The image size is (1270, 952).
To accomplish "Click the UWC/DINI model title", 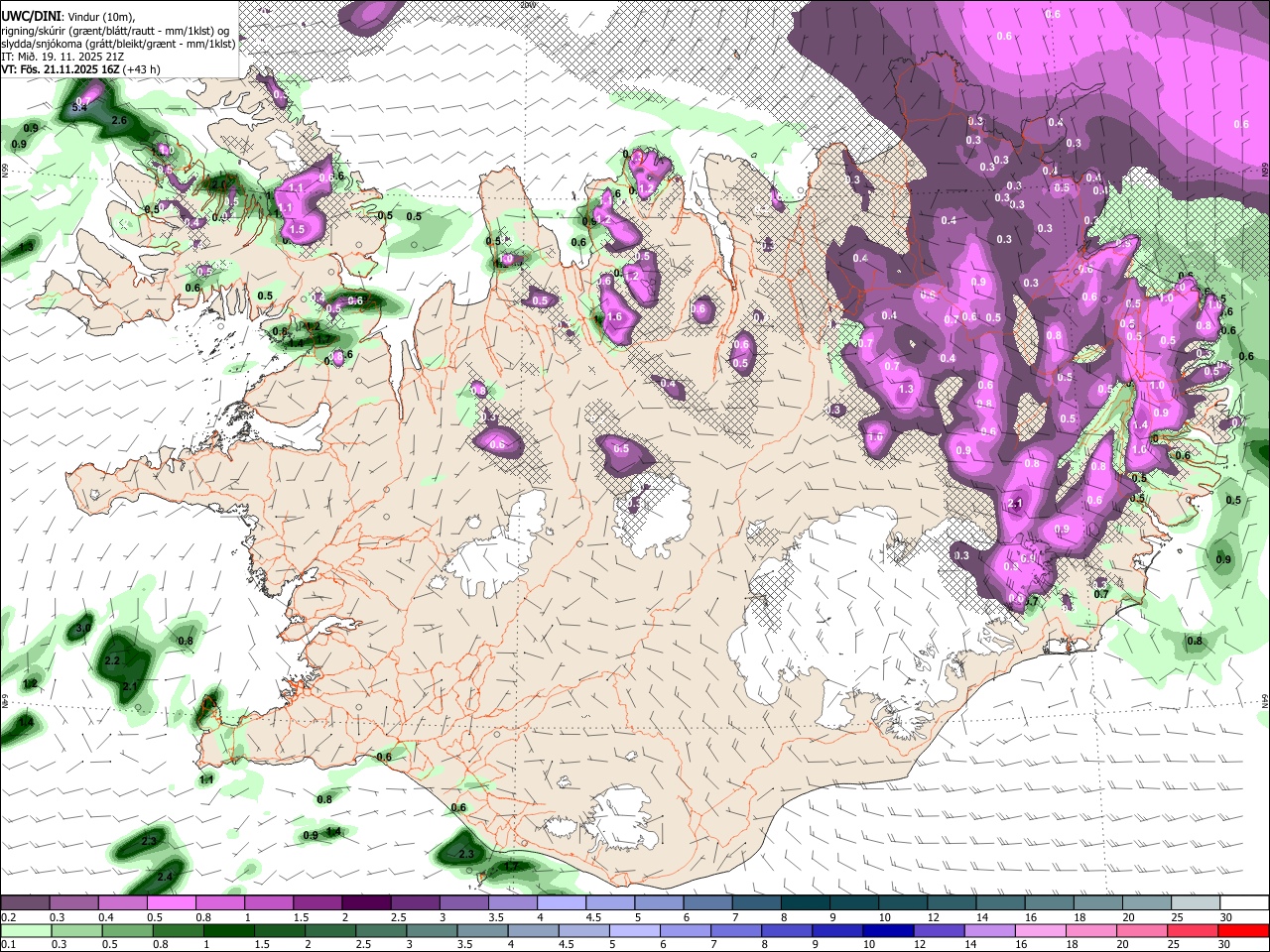I will (30, 17).
